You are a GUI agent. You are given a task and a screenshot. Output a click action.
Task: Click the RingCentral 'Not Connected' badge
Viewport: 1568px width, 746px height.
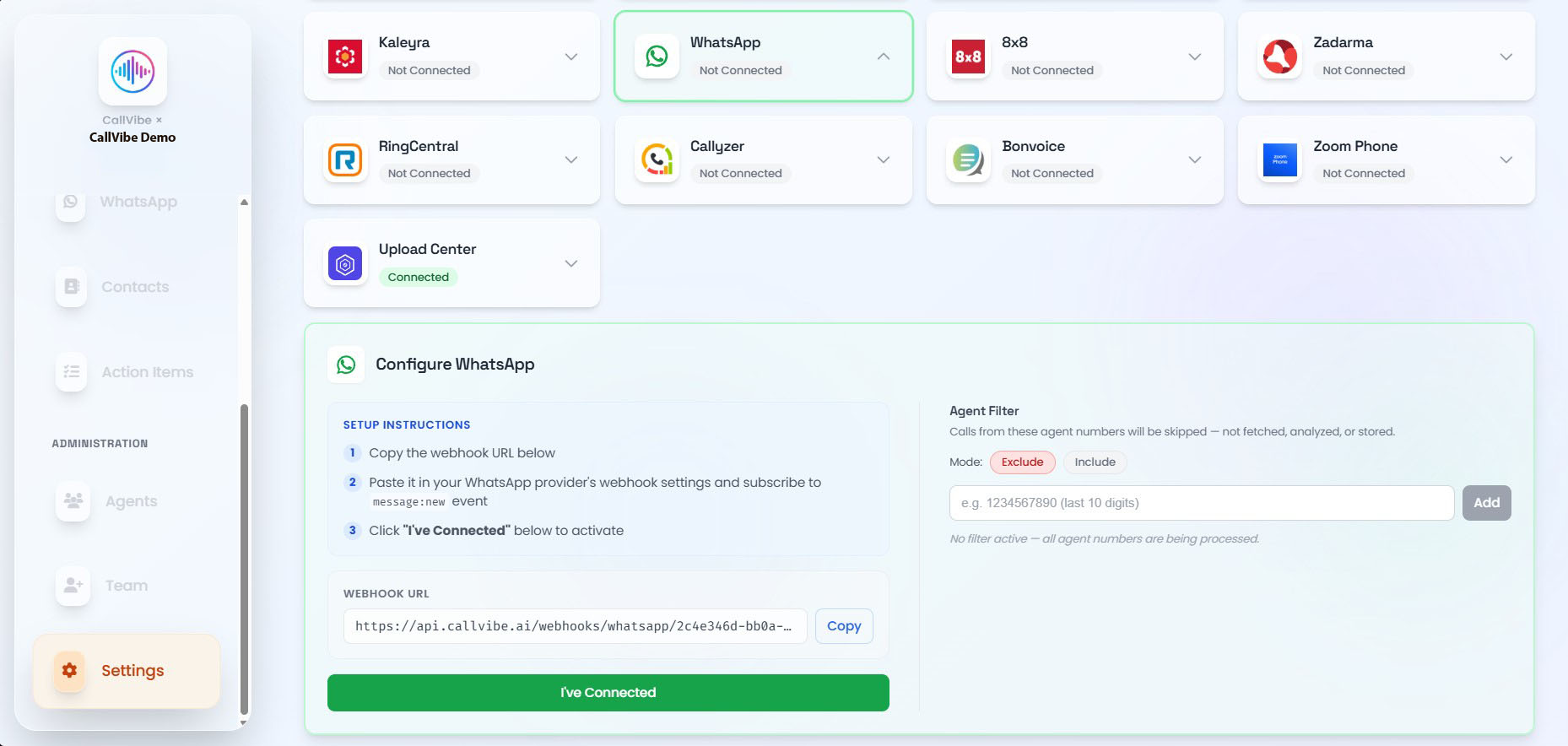(x=429, y=174)
